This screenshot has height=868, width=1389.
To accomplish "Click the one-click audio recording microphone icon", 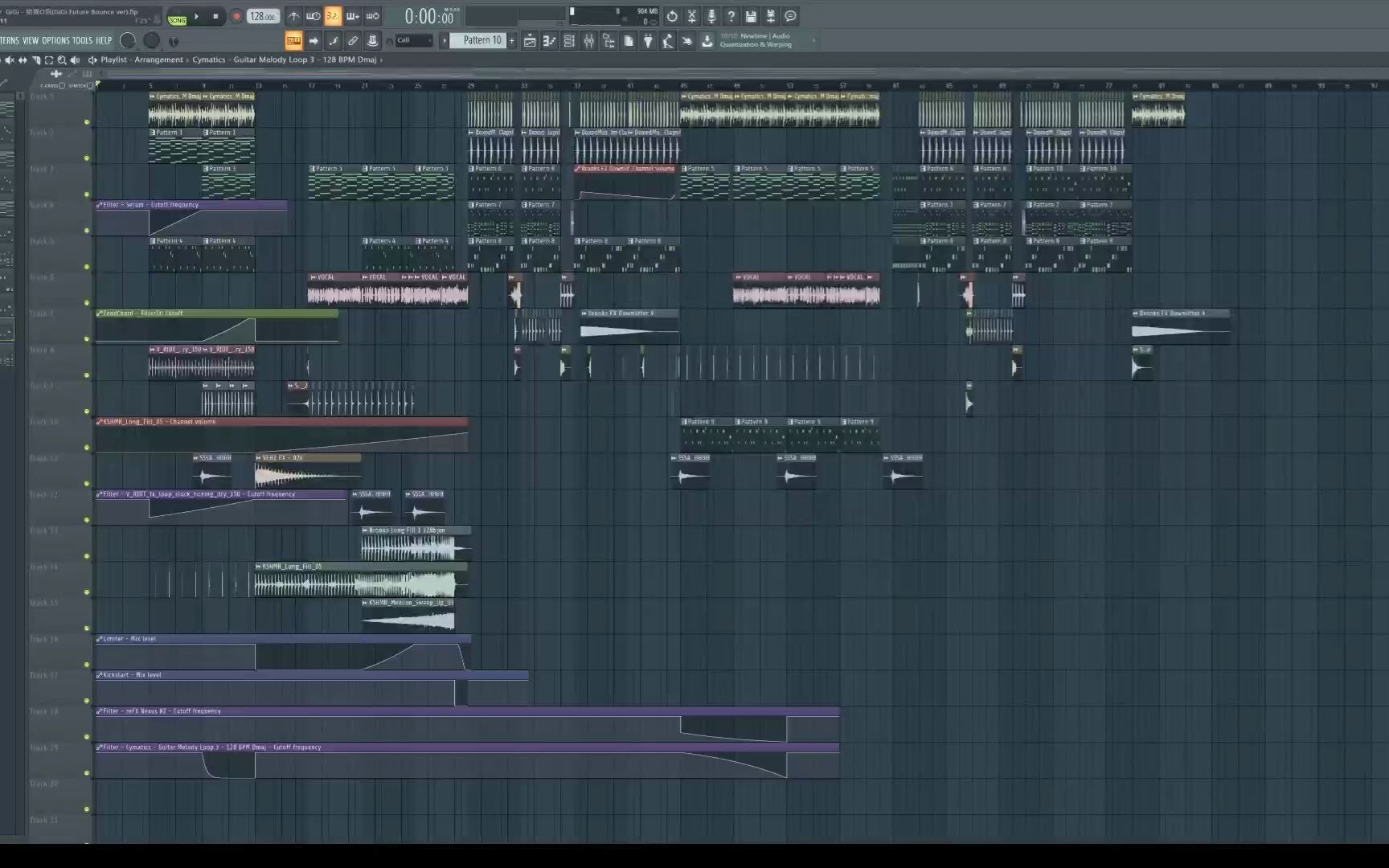I will pos(711,16).
